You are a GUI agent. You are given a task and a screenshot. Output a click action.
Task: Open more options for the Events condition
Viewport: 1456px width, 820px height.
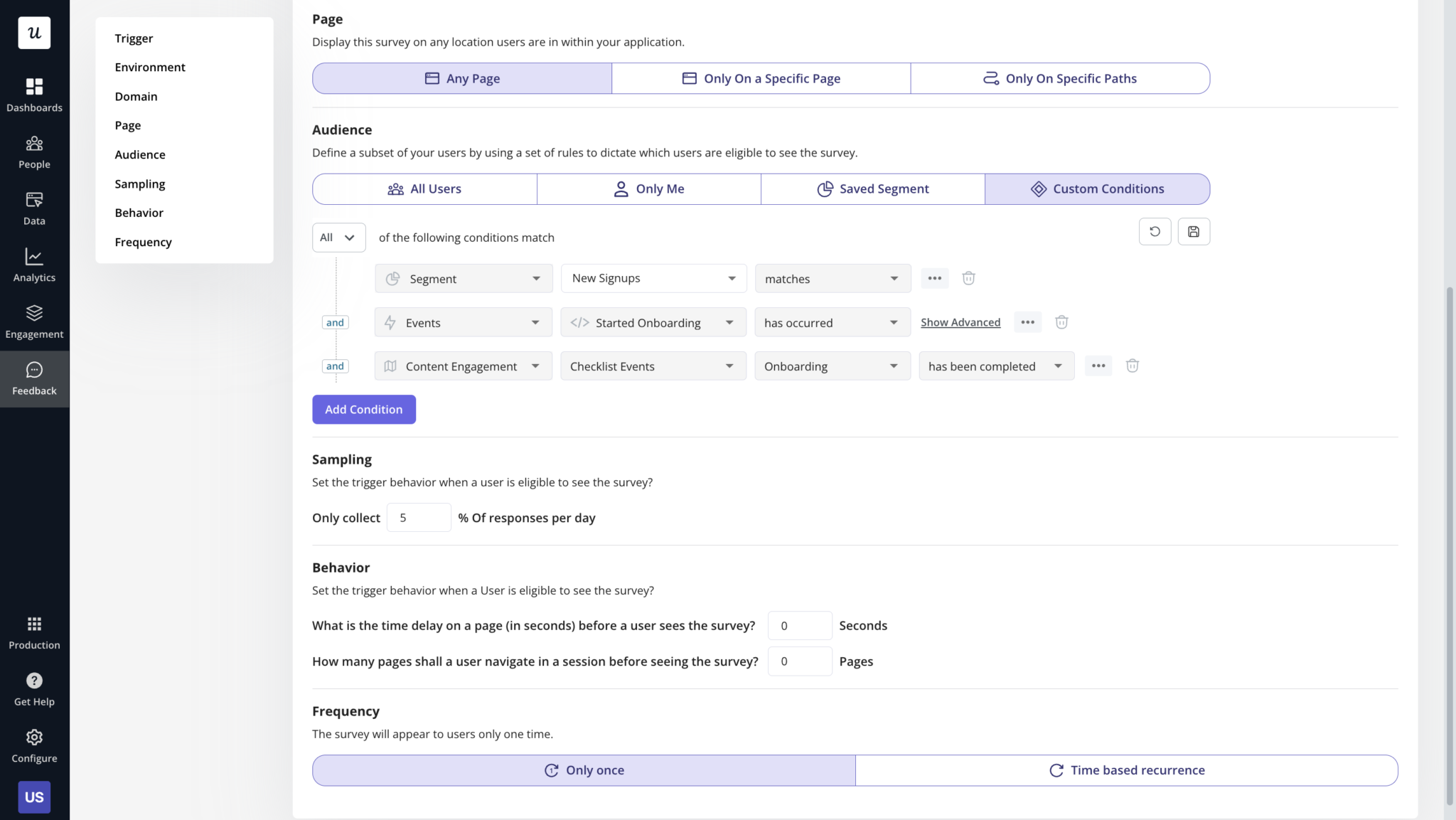(x=1027, y=321)
